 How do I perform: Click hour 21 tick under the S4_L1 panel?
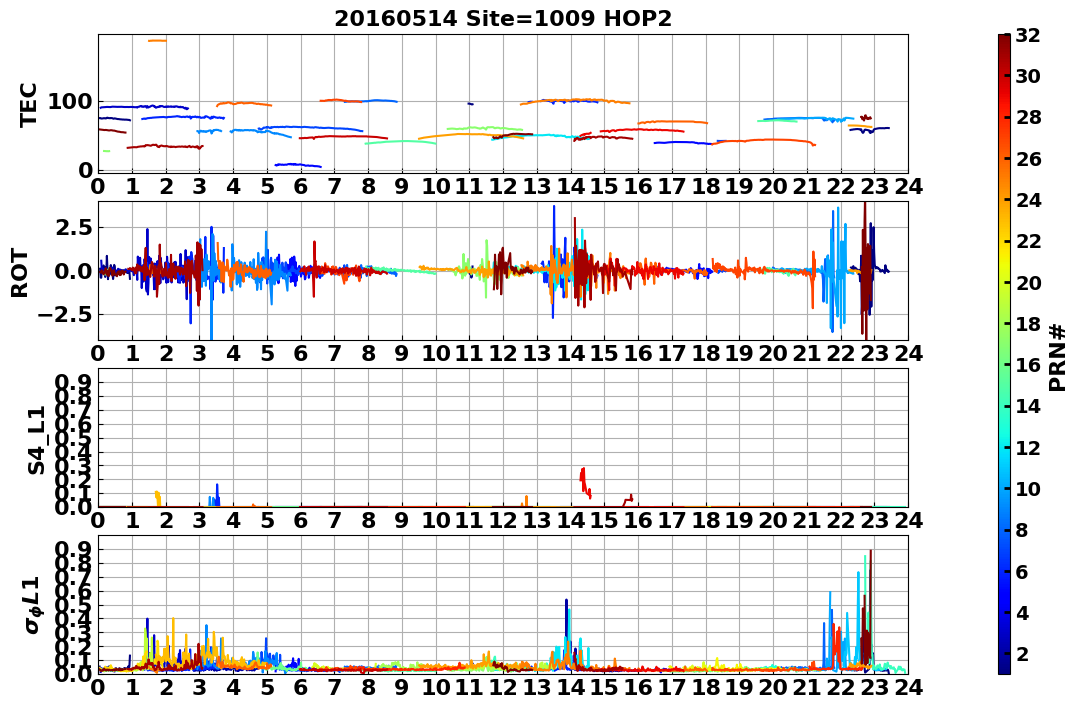[x=807, y=520]
